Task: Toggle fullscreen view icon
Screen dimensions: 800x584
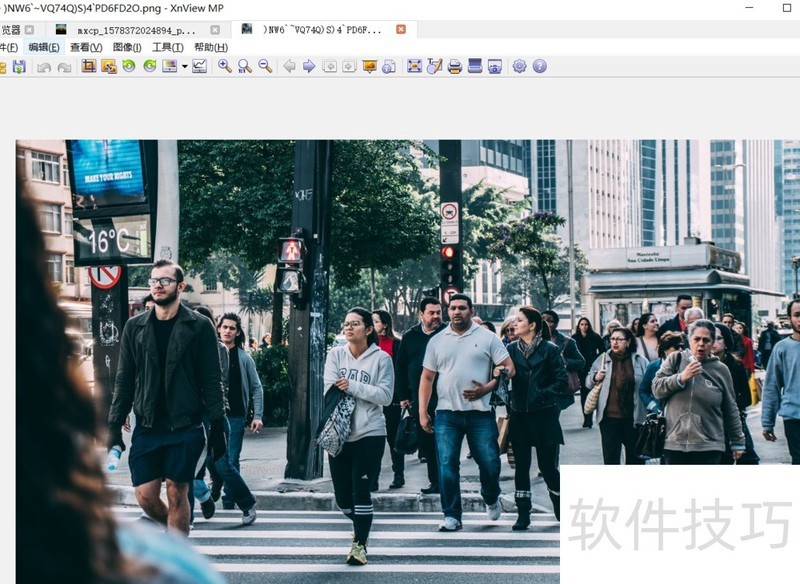Action: (414, 66)
